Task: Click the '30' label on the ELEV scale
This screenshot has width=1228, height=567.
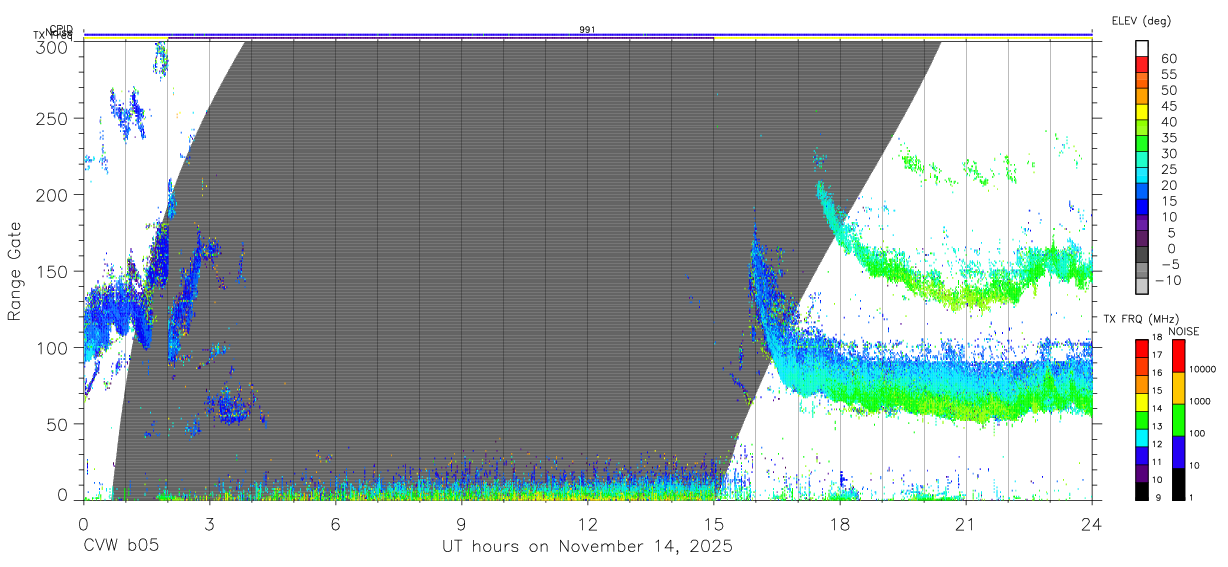Action: coord(1169,153)
